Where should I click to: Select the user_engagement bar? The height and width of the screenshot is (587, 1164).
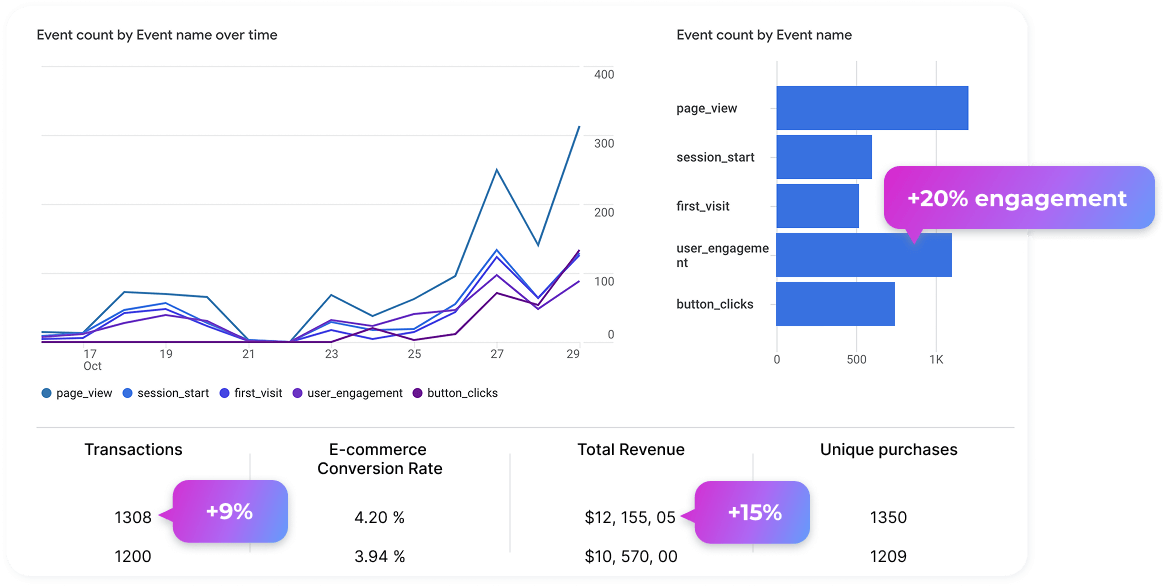coord(830,255)
